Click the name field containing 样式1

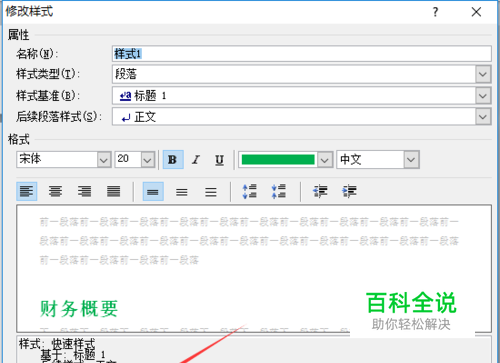302,54
